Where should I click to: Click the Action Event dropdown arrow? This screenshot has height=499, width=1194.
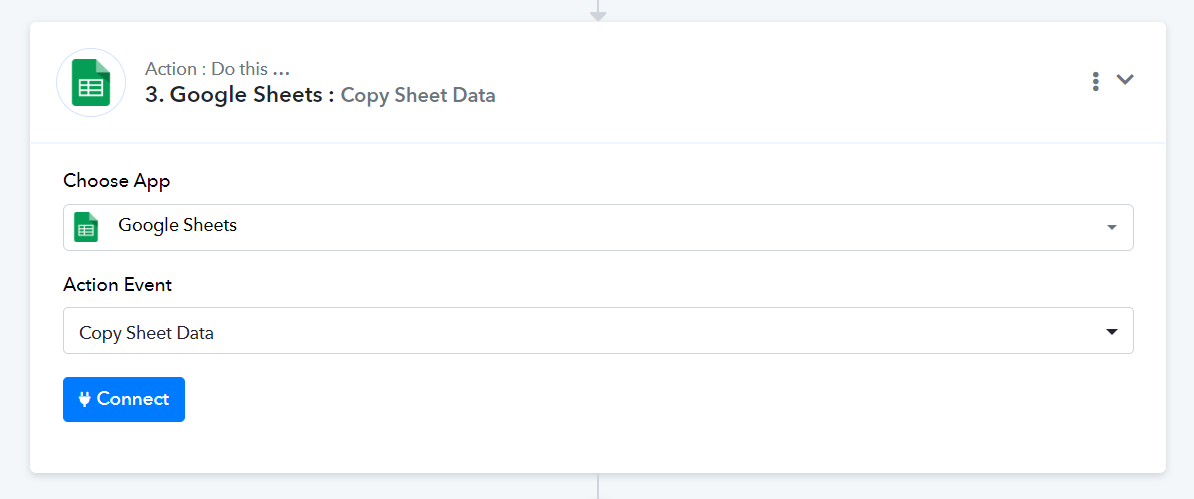pyautogui.click(x=1111, y=332)
